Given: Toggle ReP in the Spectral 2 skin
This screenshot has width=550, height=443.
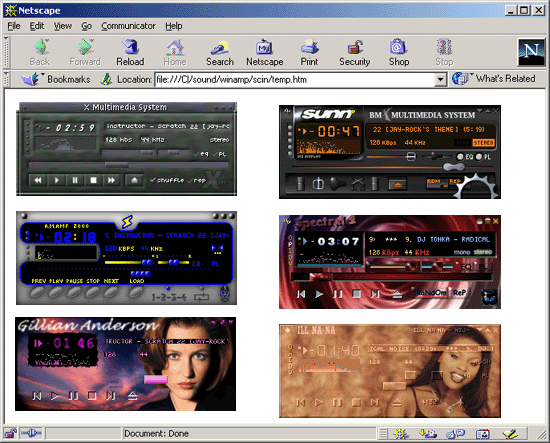Looking at the screenshot, I should 459,293.
